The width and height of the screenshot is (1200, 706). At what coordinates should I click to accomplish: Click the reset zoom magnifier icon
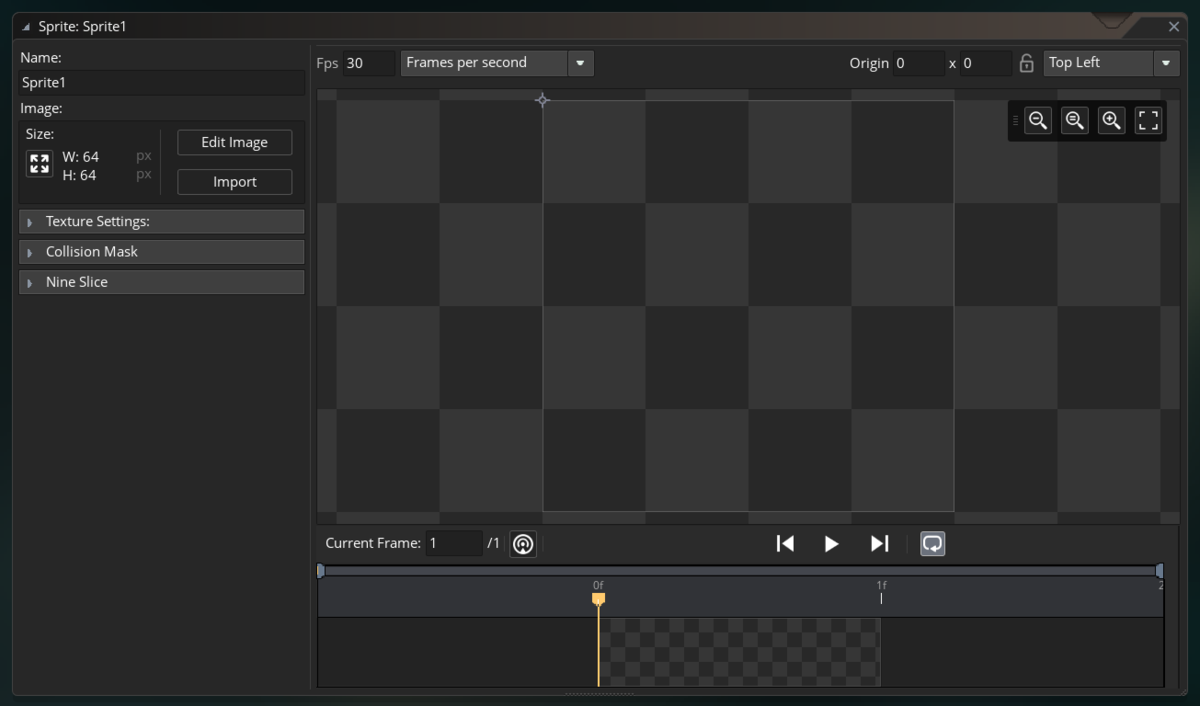(x=1075, y=121)
